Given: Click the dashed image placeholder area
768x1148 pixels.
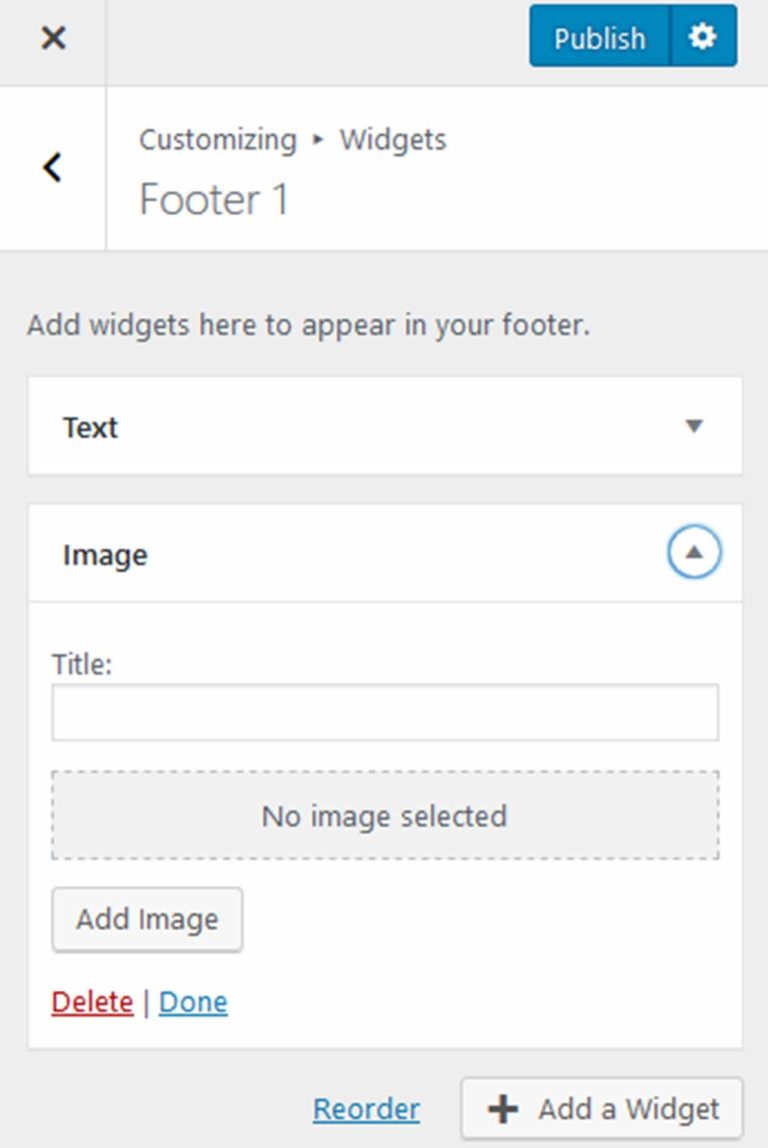Looking at the screenshot, I should 384,815.
